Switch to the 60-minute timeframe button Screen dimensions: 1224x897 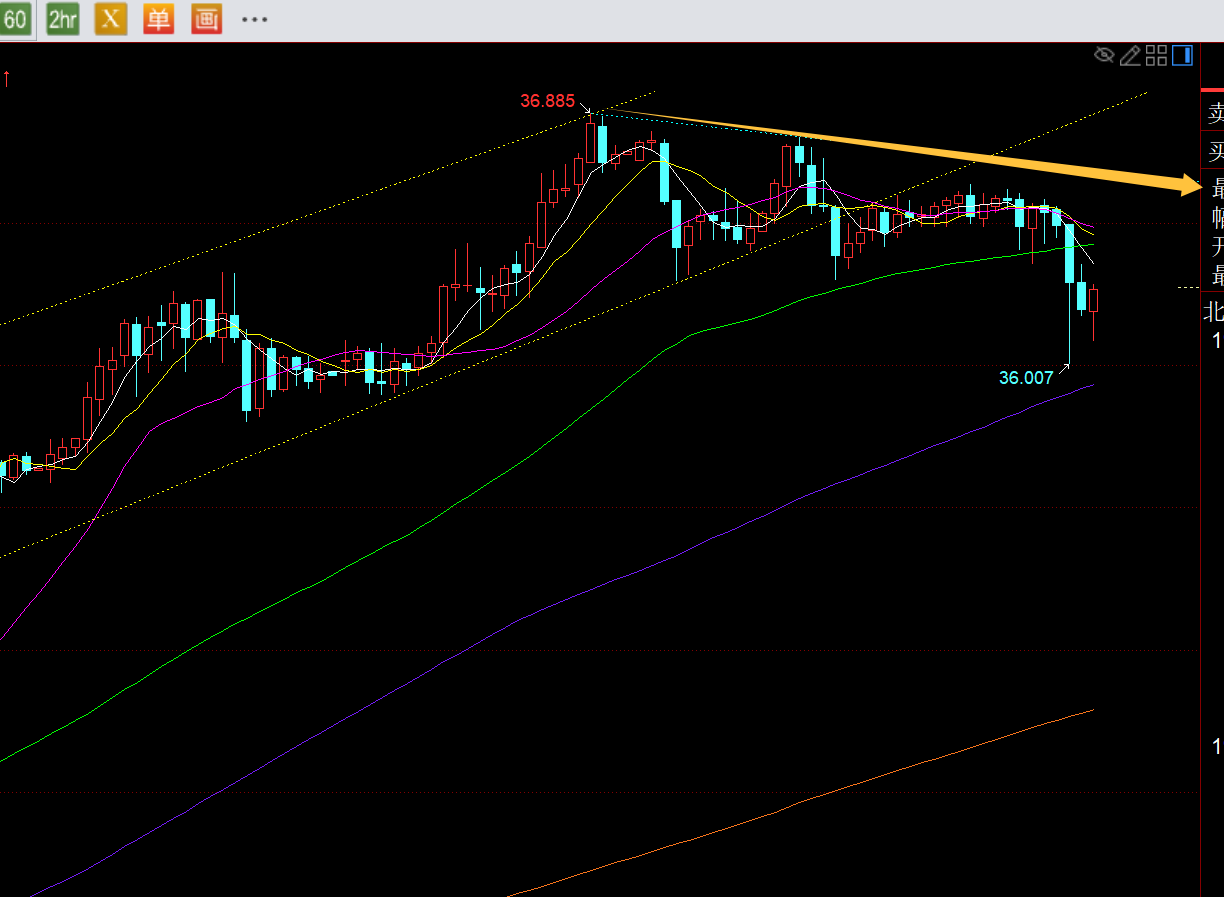click(16, 18)
